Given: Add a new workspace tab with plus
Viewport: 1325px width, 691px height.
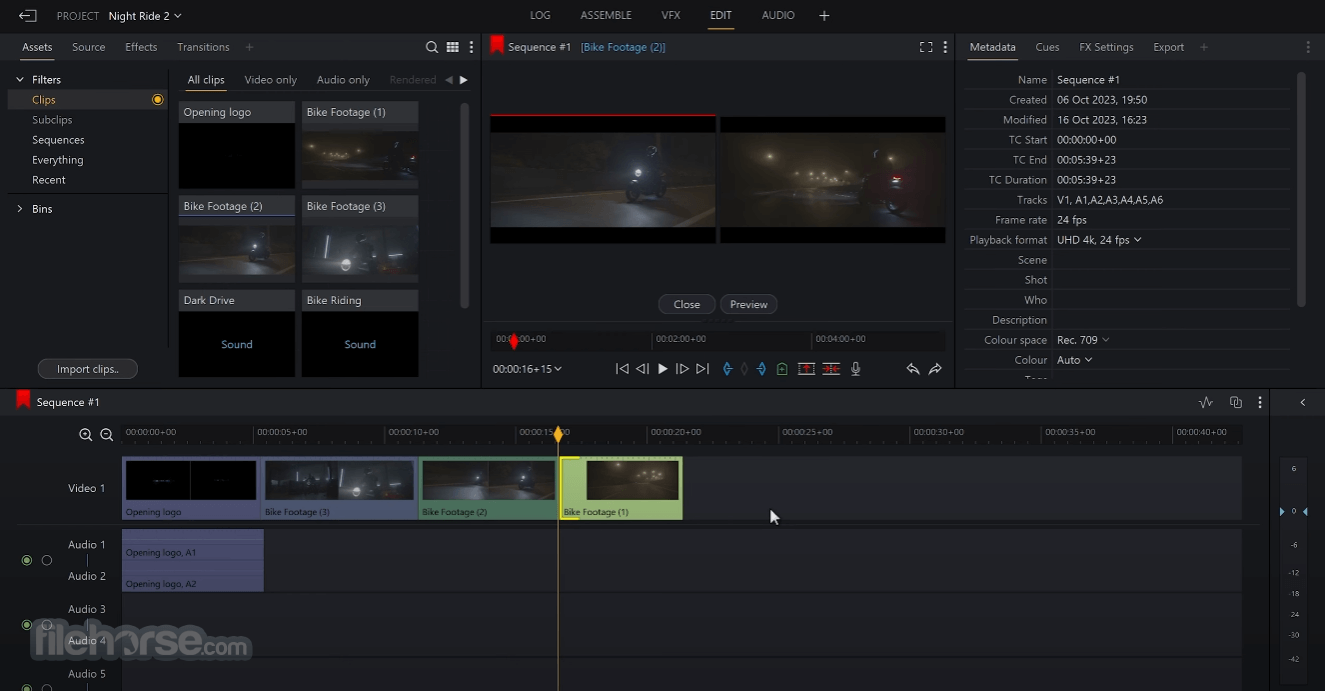Looking at the screenshot, I should tap(824, 15).
